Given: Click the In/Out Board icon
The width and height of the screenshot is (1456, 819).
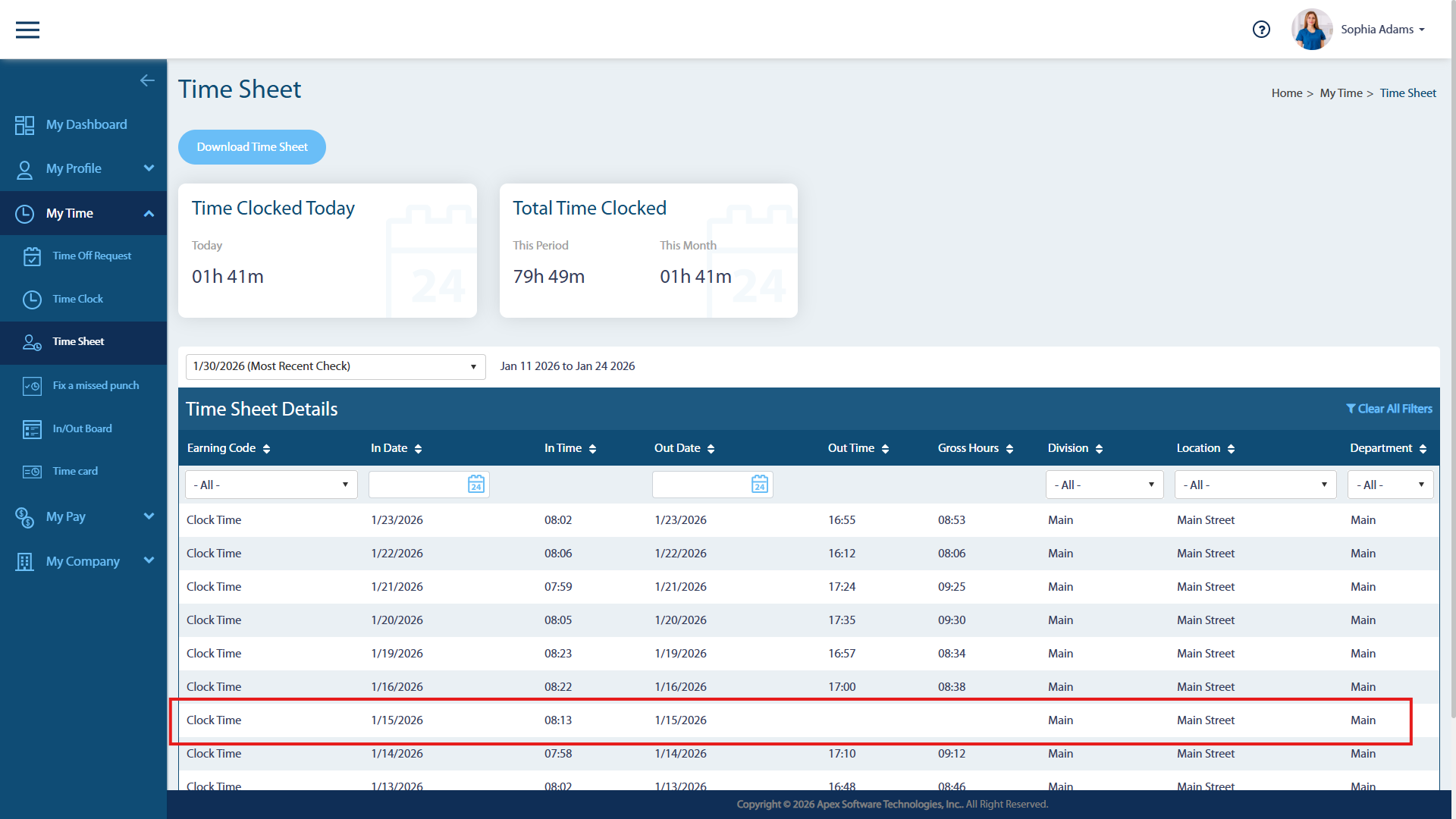Looking at the screenshot, I should tap(32, 429).
